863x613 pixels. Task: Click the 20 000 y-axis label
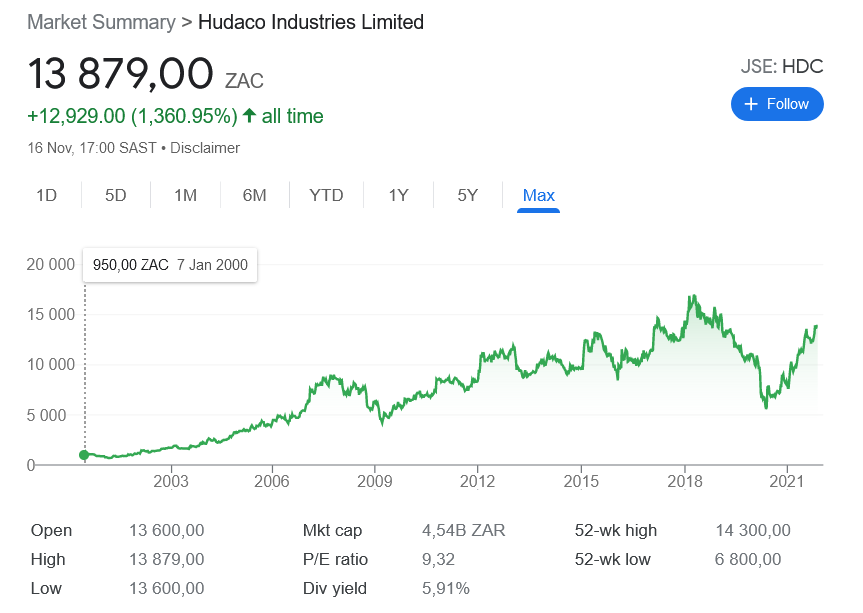[x=51, y=265]
